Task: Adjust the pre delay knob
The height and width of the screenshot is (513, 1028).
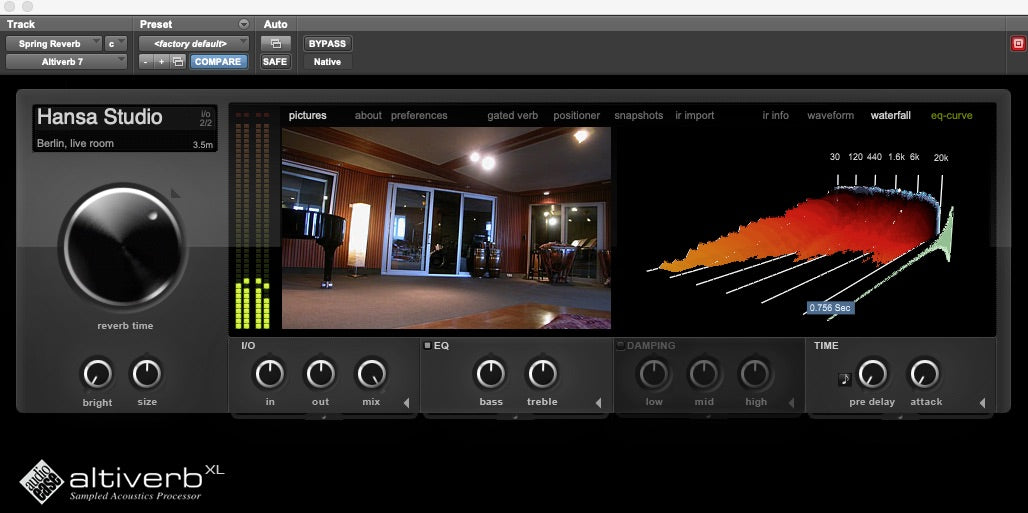Action: 872,374
